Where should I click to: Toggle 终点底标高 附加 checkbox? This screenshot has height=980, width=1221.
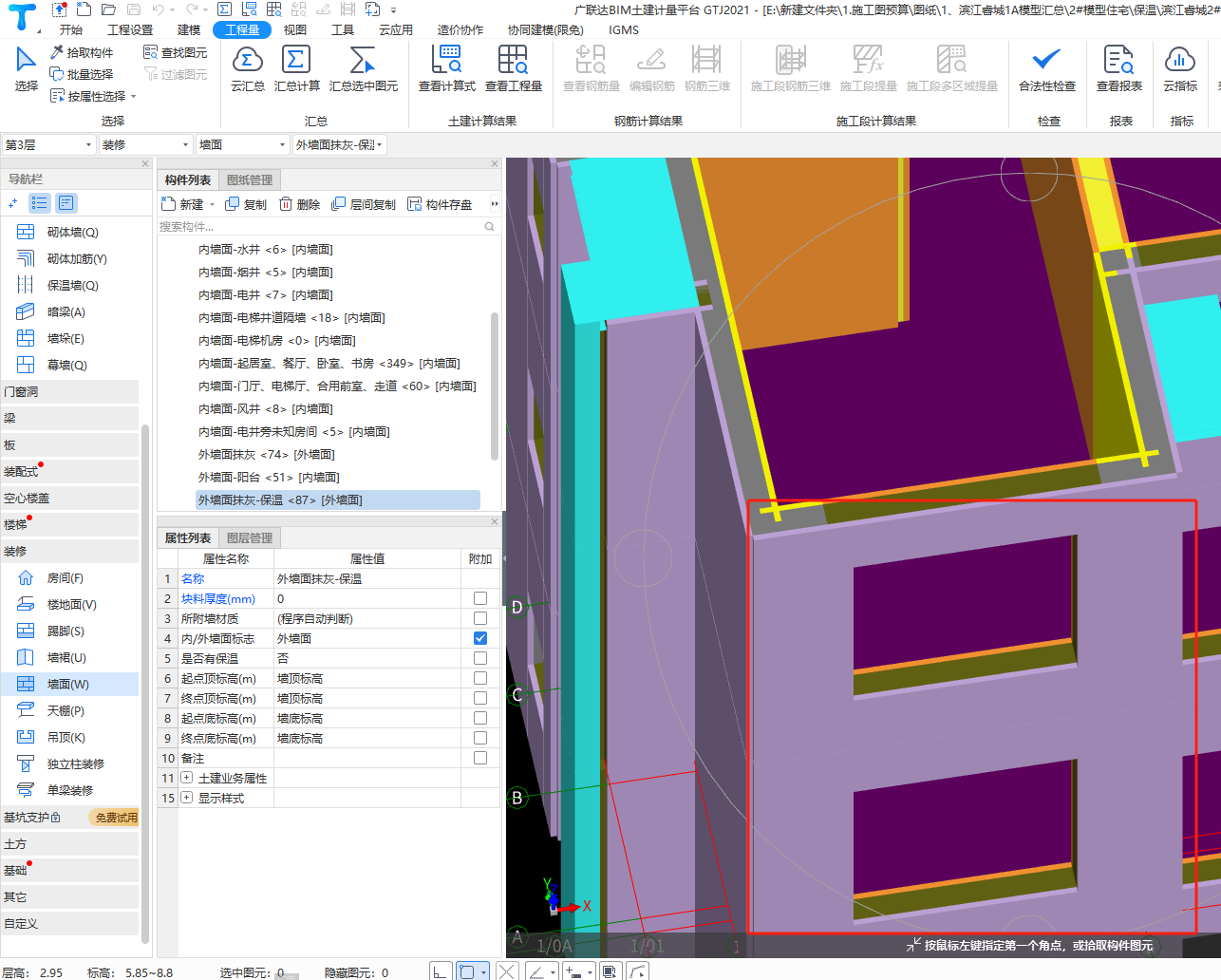(x=480, y=738)
